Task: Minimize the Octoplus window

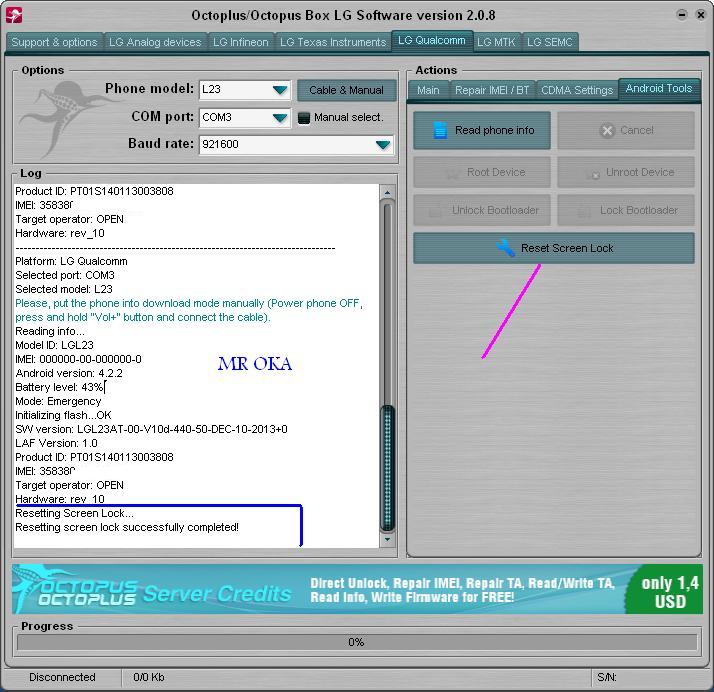Action: coord(682,15)
